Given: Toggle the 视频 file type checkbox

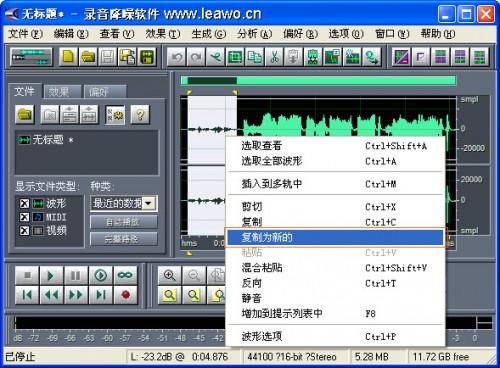Looking at the screenshot, I should pyautogui.click(x=24, y=231).
